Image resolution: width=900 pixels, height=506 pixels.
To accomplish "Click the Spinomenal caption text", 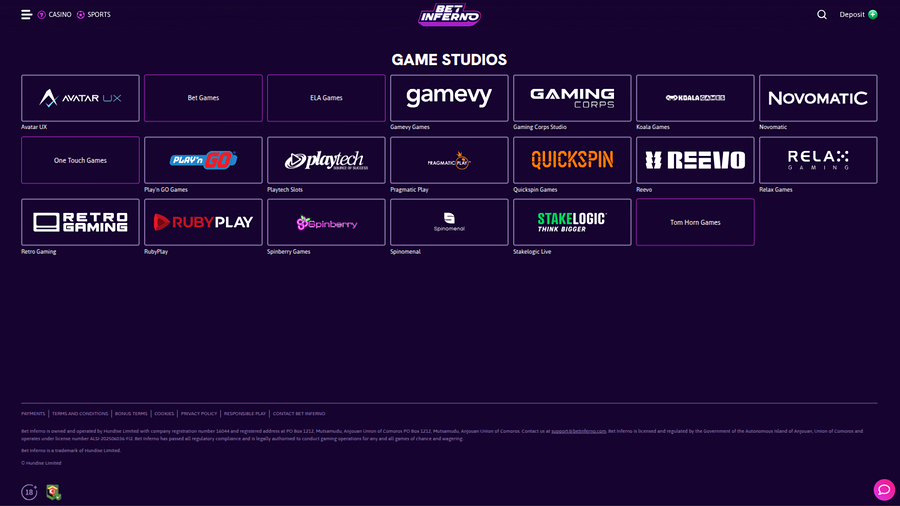I will click(x=405, y=251).
